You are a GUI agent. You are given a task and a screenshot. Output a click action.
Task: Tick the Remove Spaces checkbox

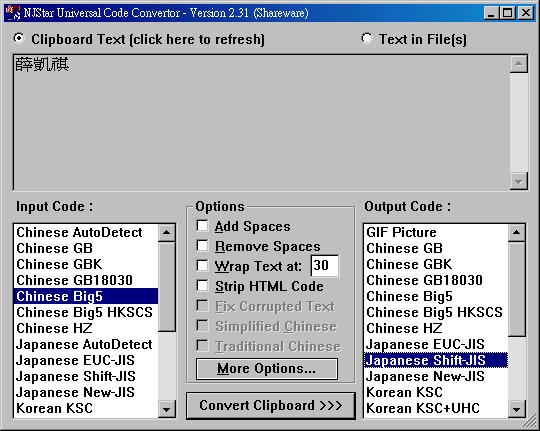click(202, 246)
